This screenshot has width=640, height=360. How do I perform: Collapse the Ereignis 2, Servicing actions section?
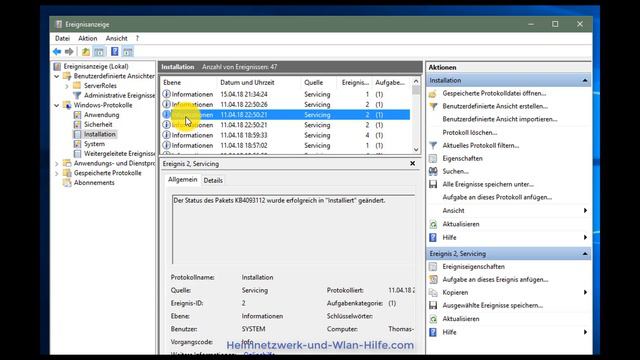584,254
